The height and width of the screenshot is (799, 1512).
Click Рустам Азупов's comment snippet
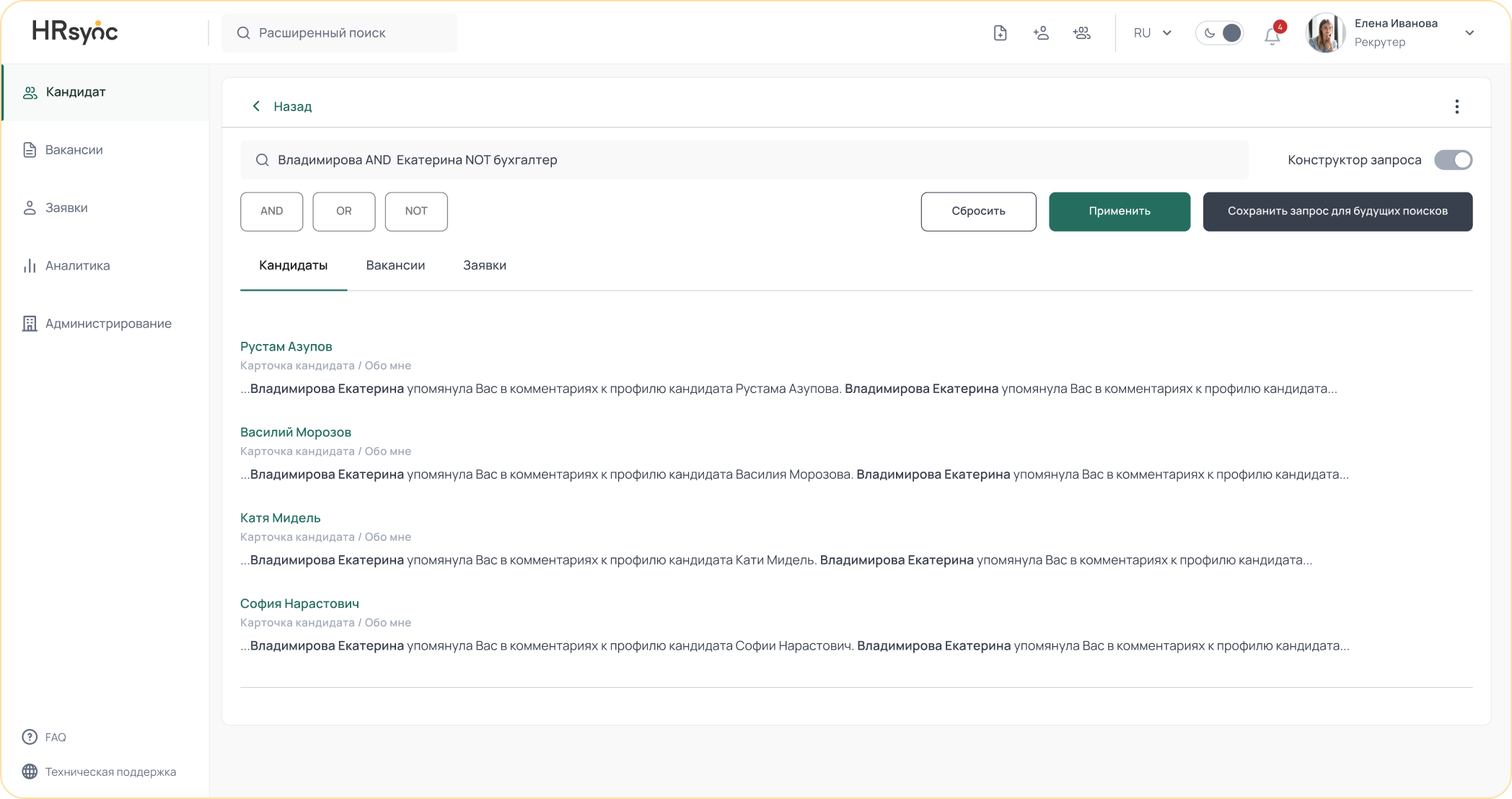[x=788, y=389]
